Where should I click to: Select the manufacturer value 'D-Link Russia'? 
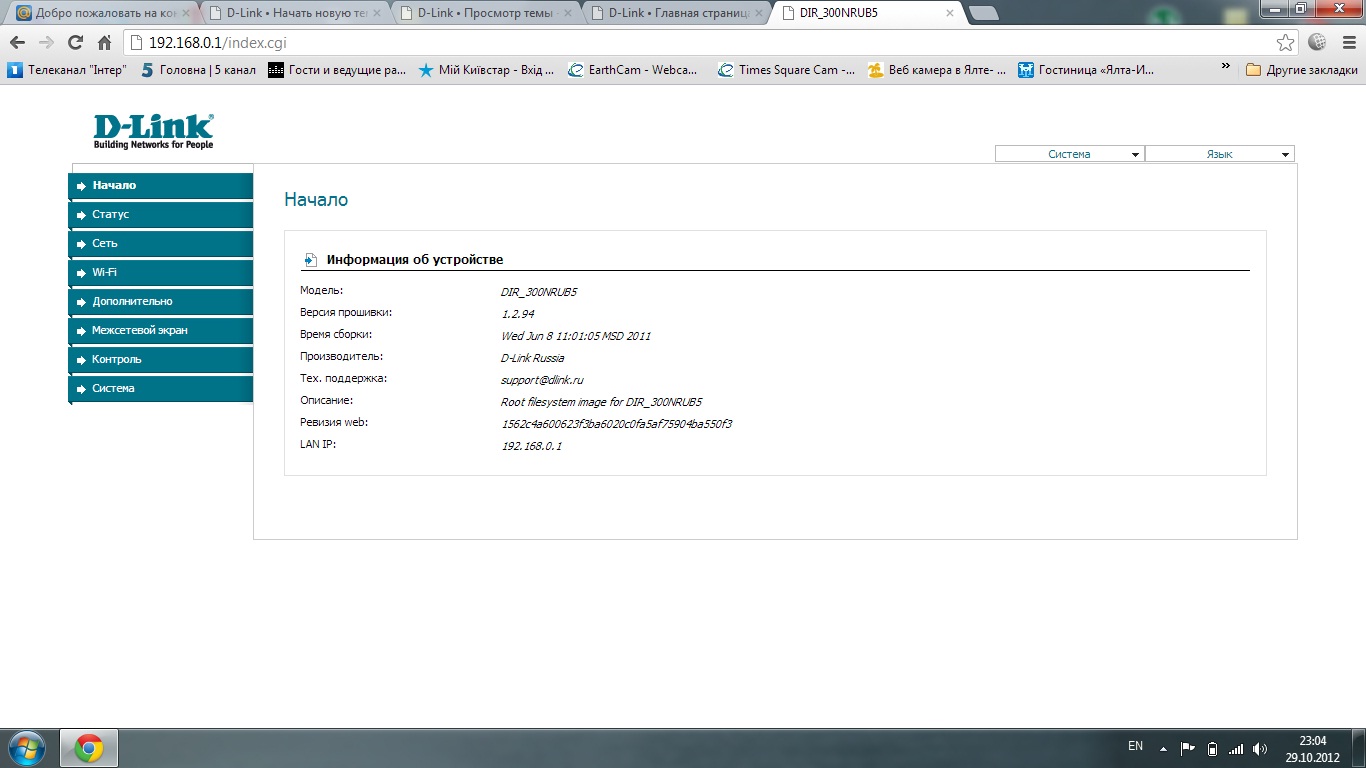[532, 358]
